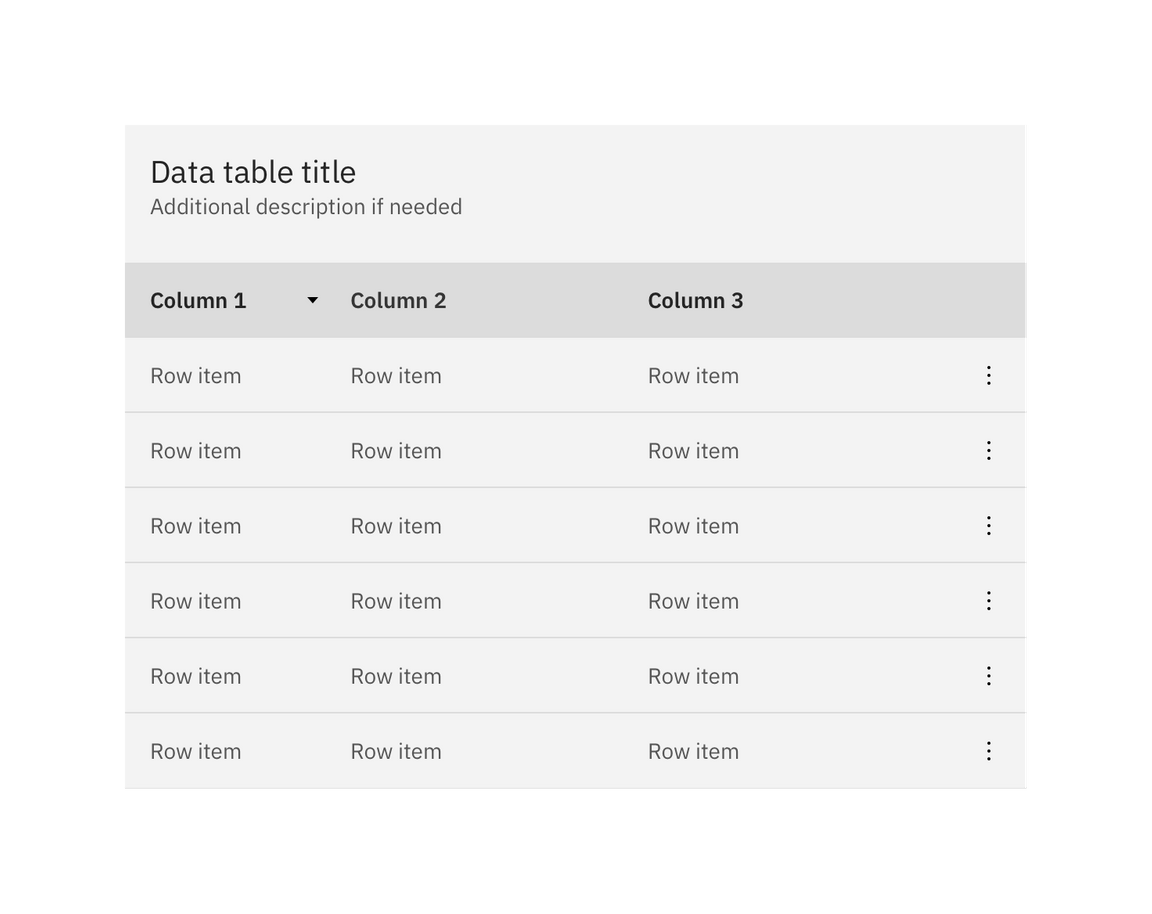
Task: Click the Additional description text
Action: pos(306,207)
